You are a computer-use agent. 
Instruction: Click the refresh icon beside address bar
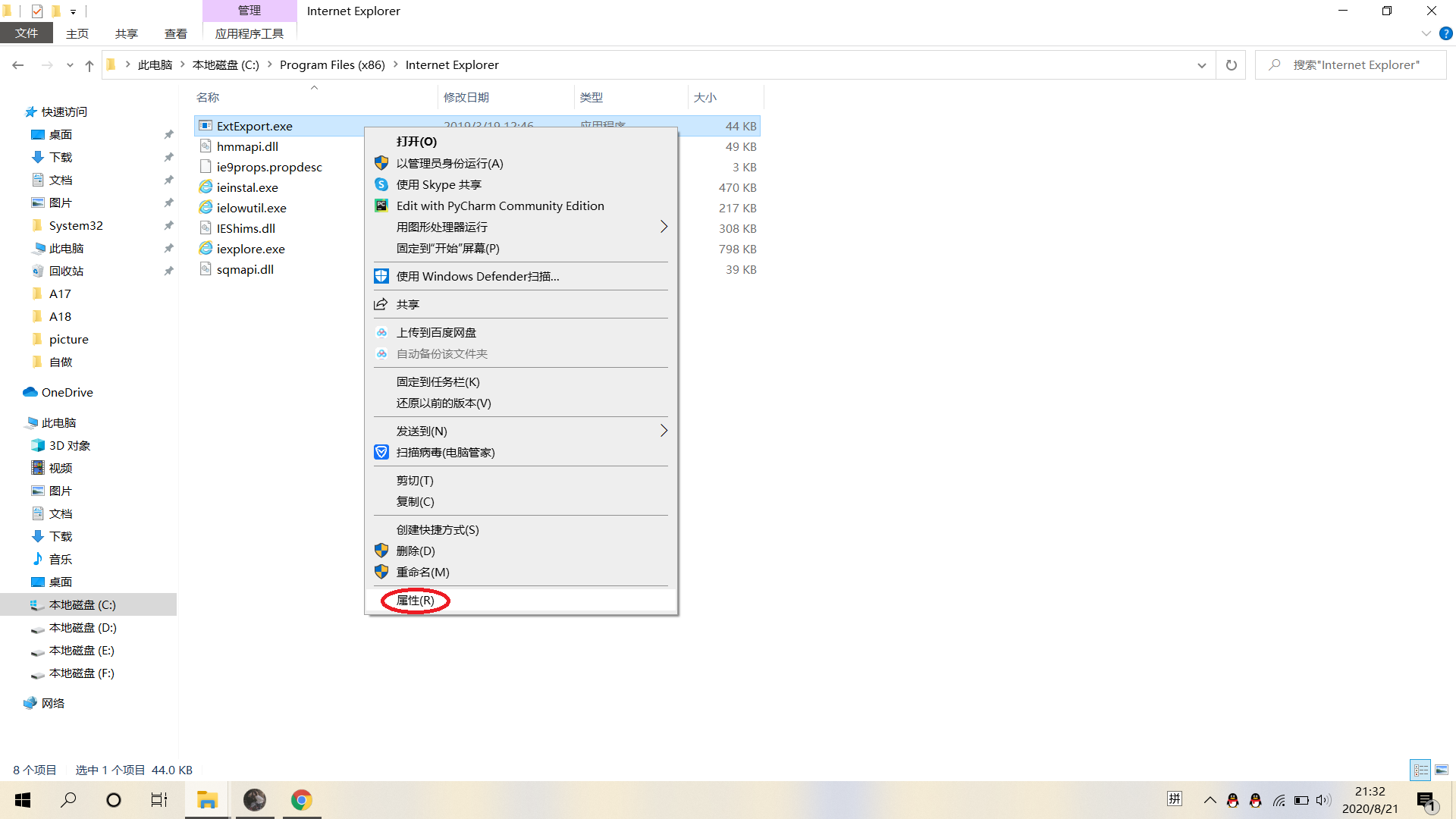(1231, 65)
